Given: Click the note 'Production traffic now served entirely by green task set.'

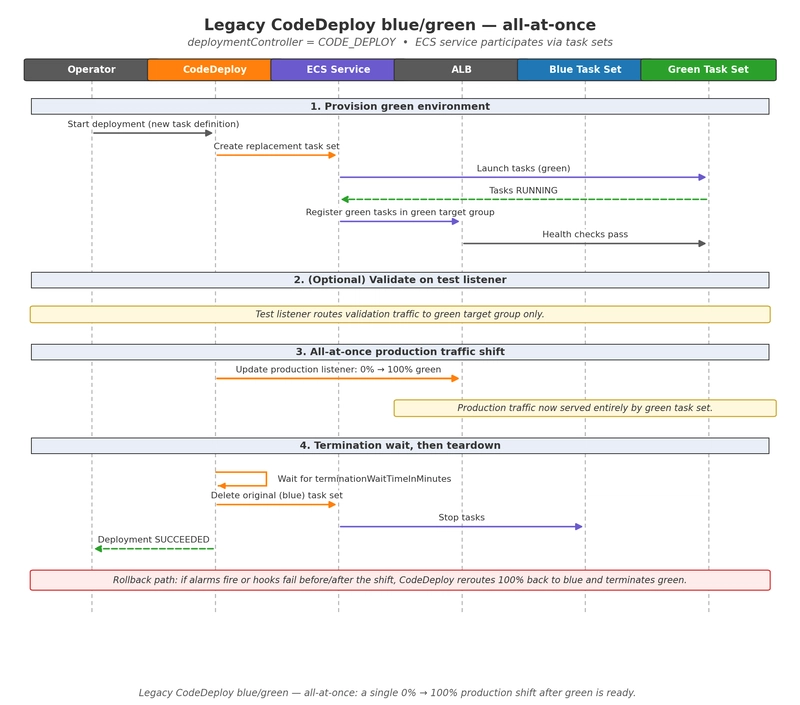Looking at the screenshot, I should [x=585, y=408].
